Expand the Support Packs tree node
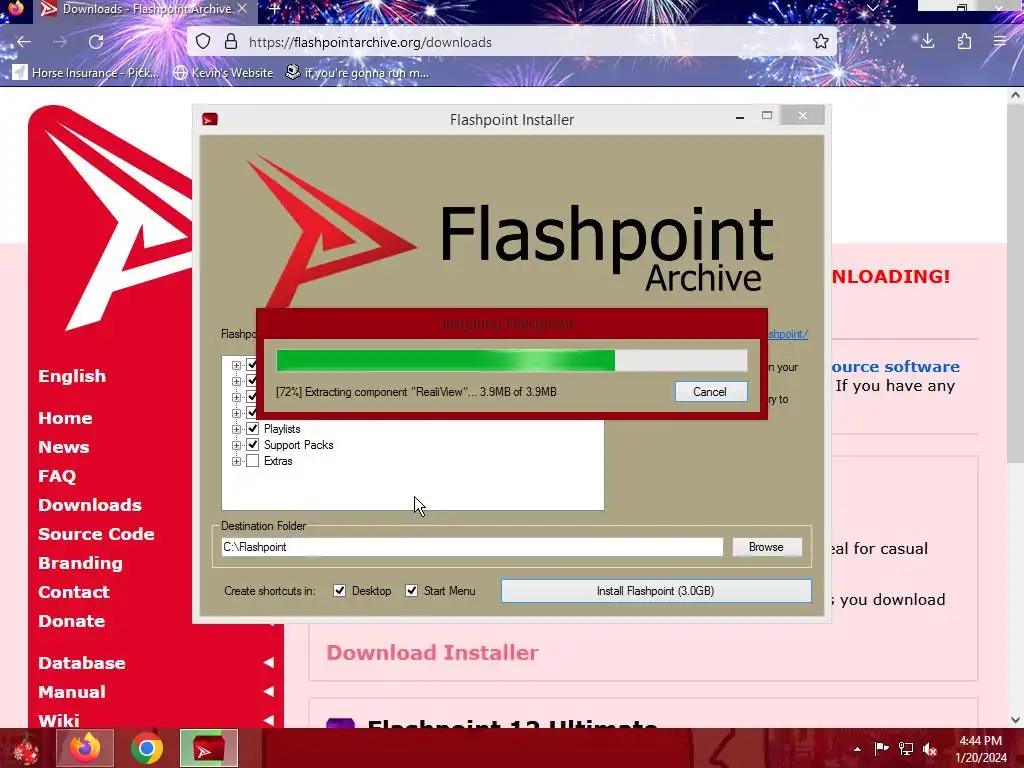The height and width of the screenshot is (768, 1024). pyautogui.click(x=236, y=445)
